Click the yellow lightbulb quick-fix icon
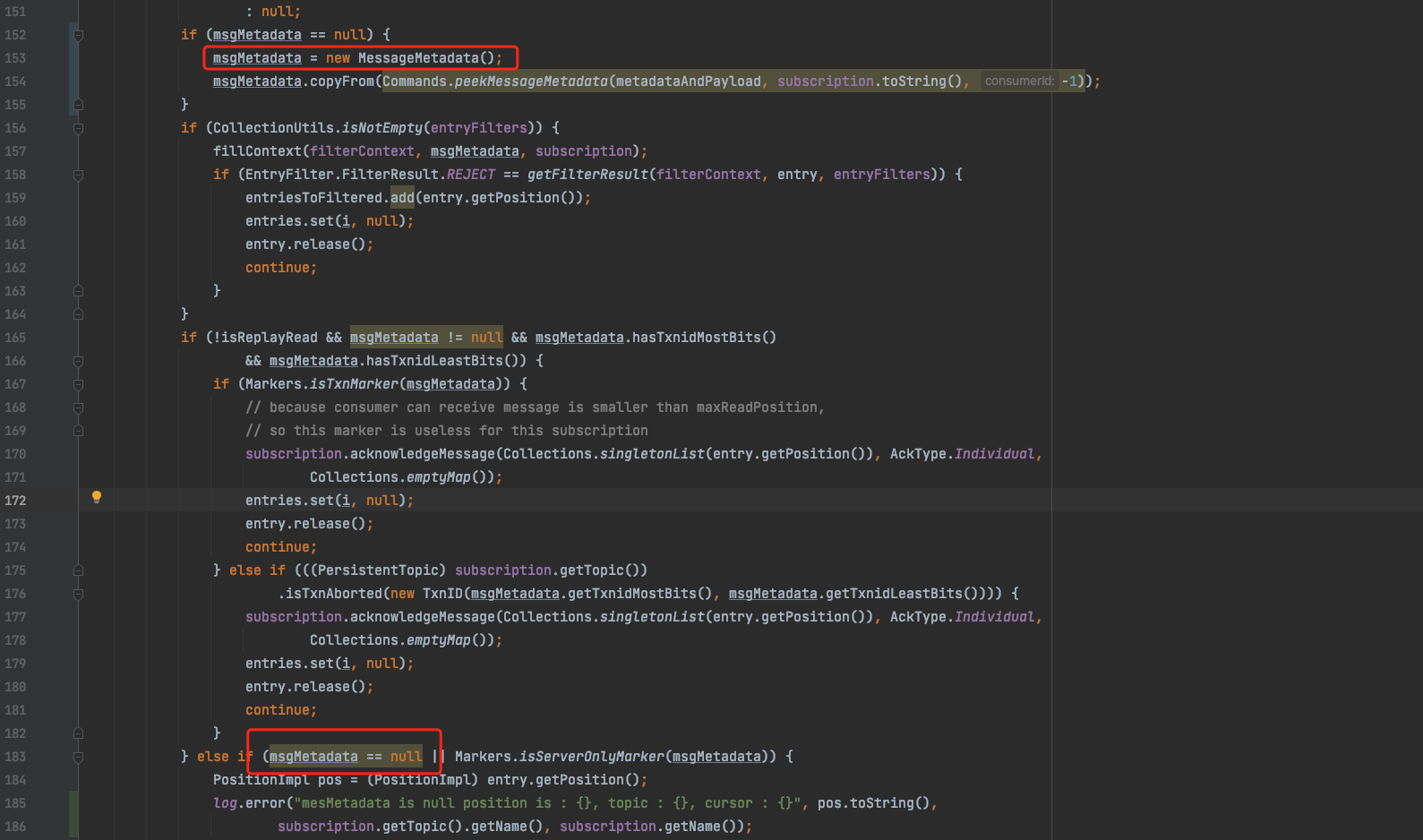The image size is (1423, 840). (x=97, y=497)
